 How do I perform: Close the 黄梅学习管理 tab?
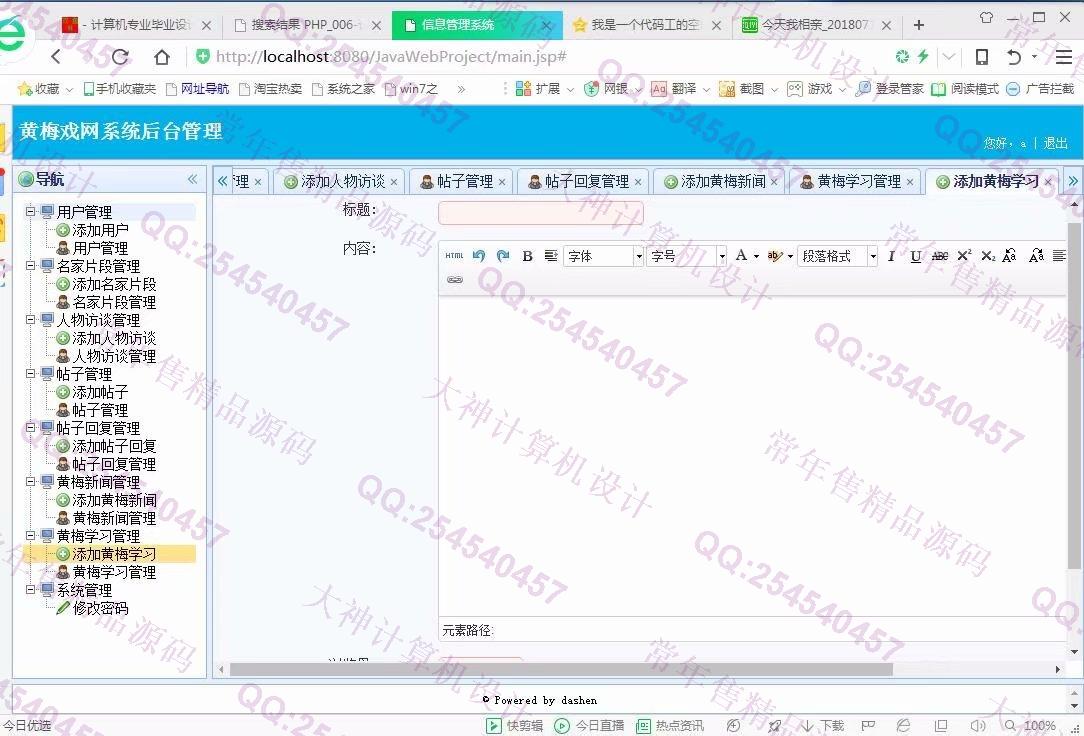click(x=910, y=182)
